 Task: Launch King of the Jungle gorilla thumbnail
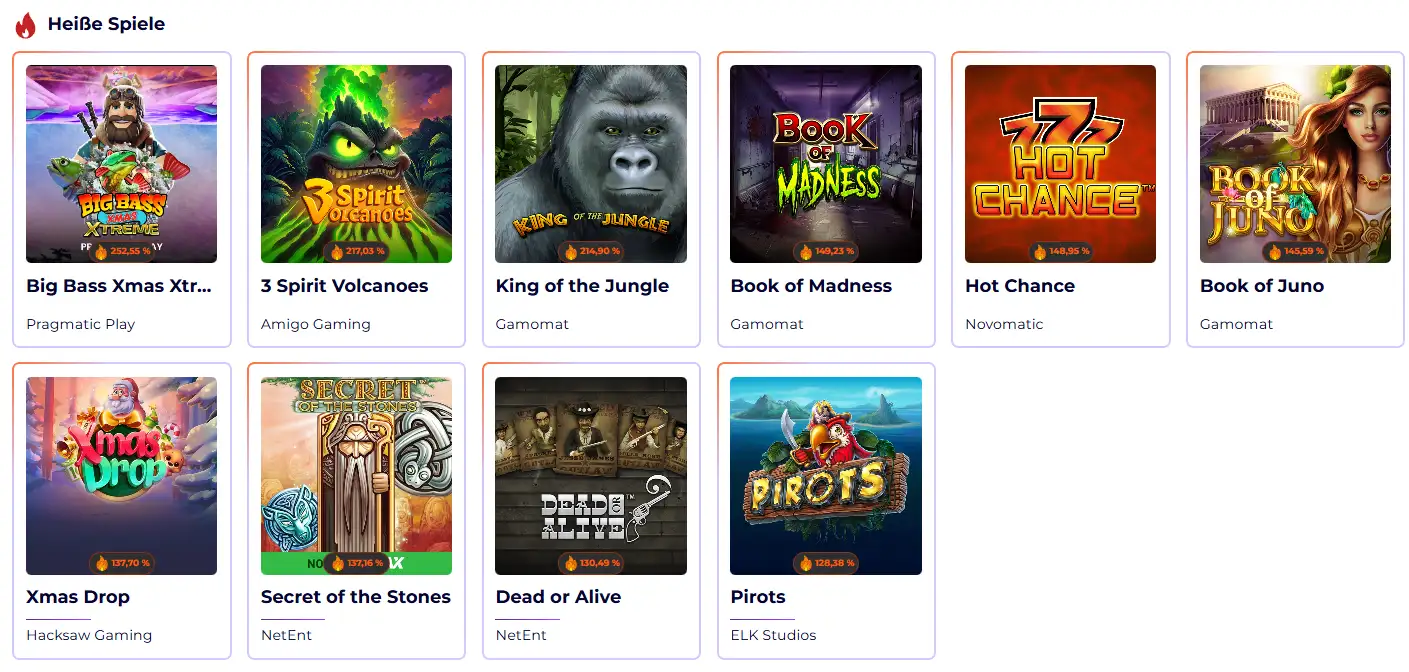(x=591, y=164)
